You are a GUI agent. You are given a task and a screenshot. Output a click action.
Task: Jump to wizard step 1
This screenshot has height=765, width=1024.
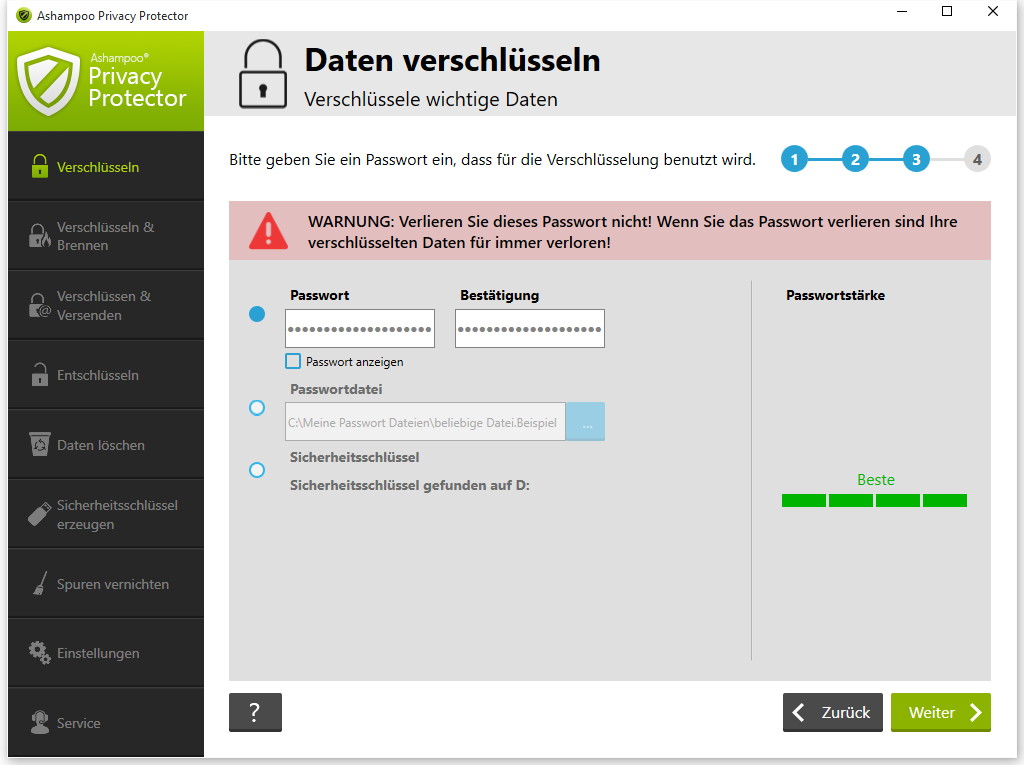tap(794, 159)
